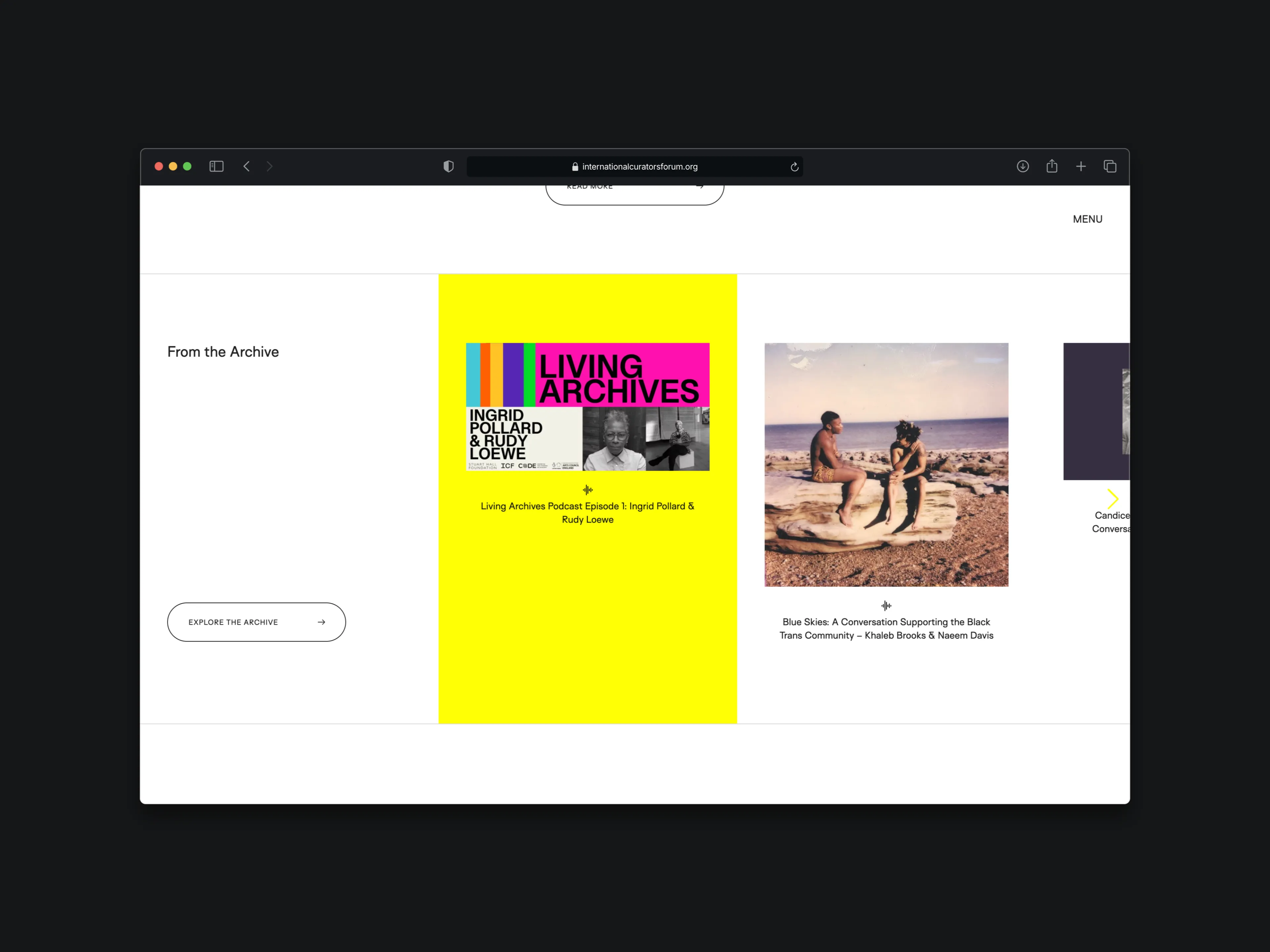Click the internationalcuratorsforum.org address bar
Screen dimensions: 1270x952
[634, 166]
